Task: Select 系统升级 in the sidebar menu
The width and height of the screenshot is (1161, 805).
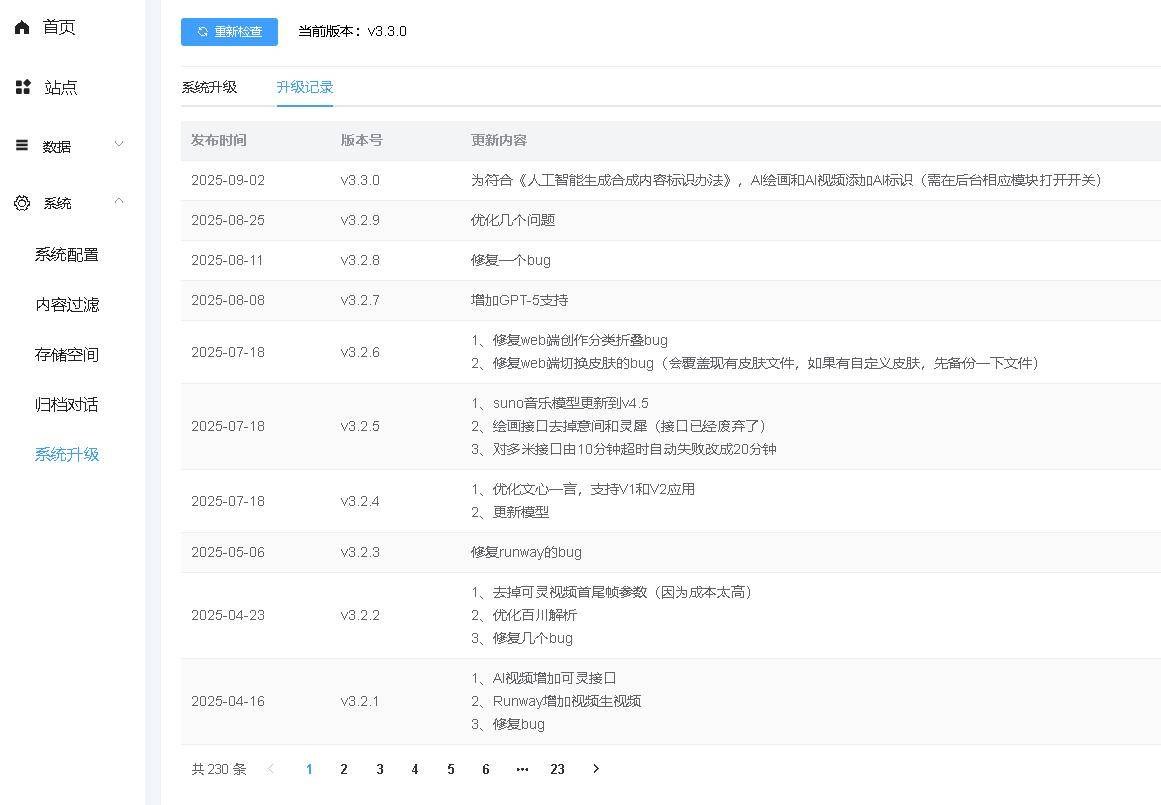Action: click(67, 455)
